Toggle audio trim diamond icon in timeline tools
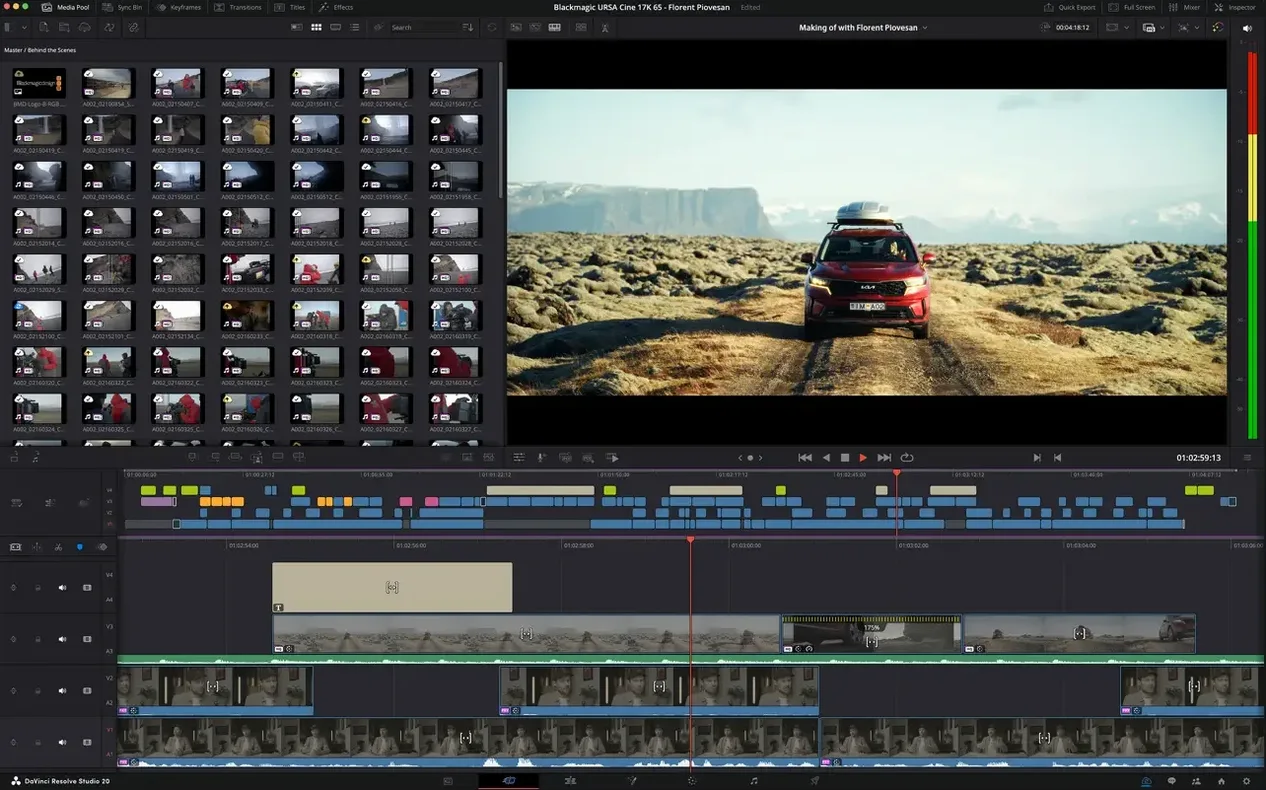Screen dimensions: 1266x790 click(x=102, y=547)
